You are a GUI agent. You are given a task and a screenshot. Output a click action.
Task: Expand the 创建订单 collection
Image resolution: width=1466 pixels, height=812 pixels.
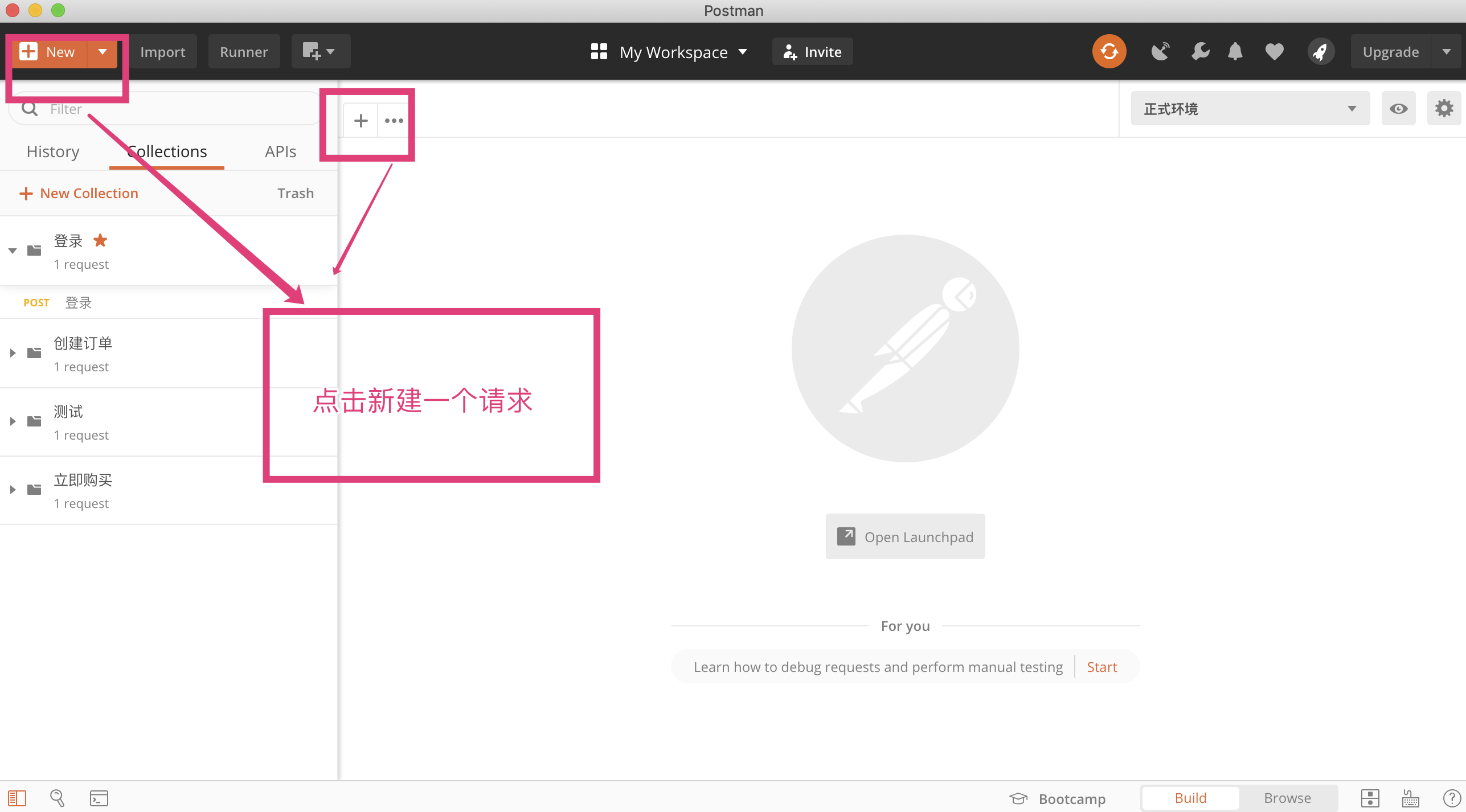[x=13, y=352]
